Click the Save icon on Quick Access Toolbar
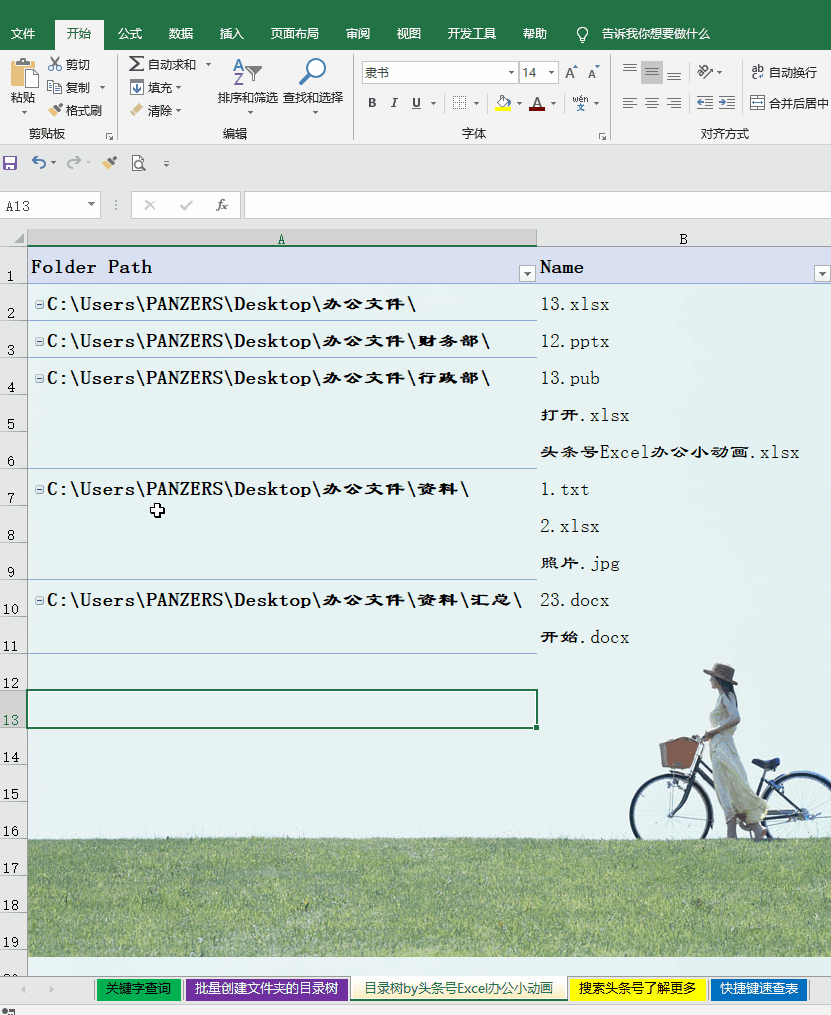 (x=10, y=162)
